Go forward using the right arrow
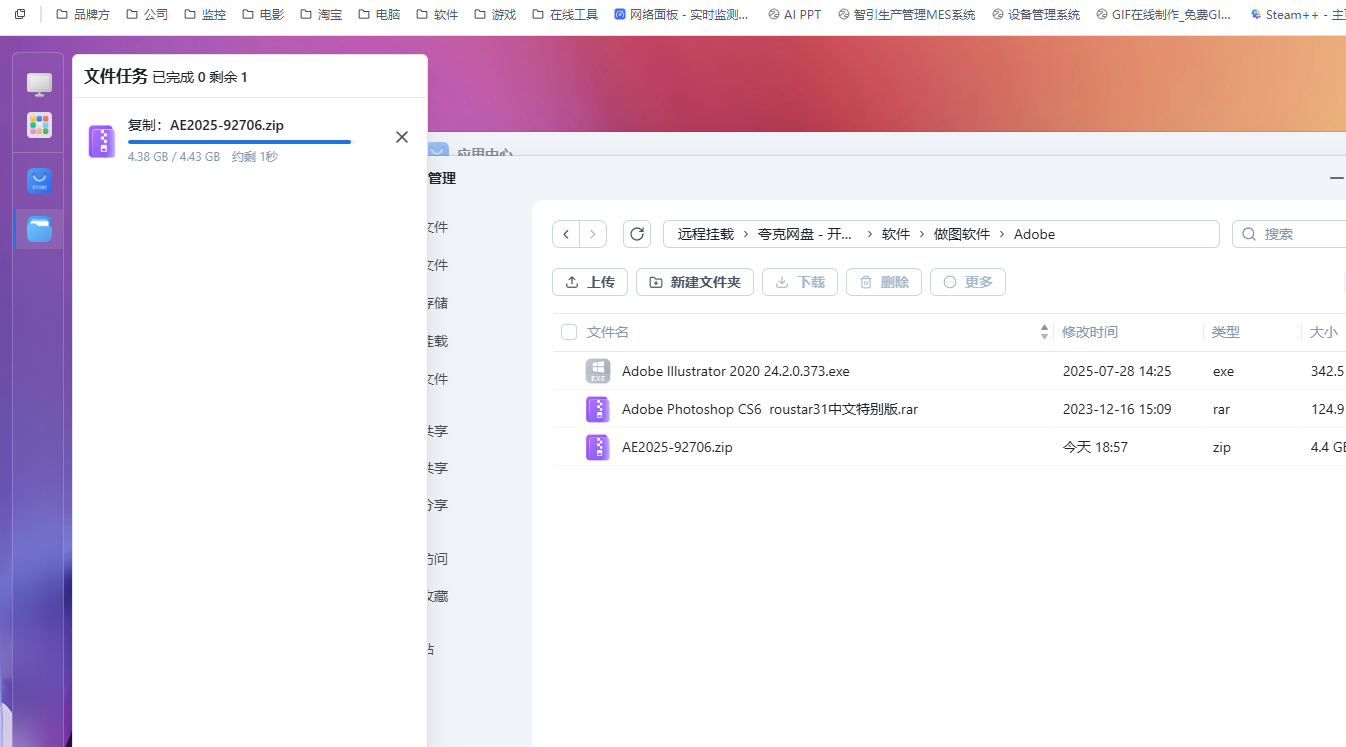This screenshot has height=747, width=1346. (x=593, y=234)
